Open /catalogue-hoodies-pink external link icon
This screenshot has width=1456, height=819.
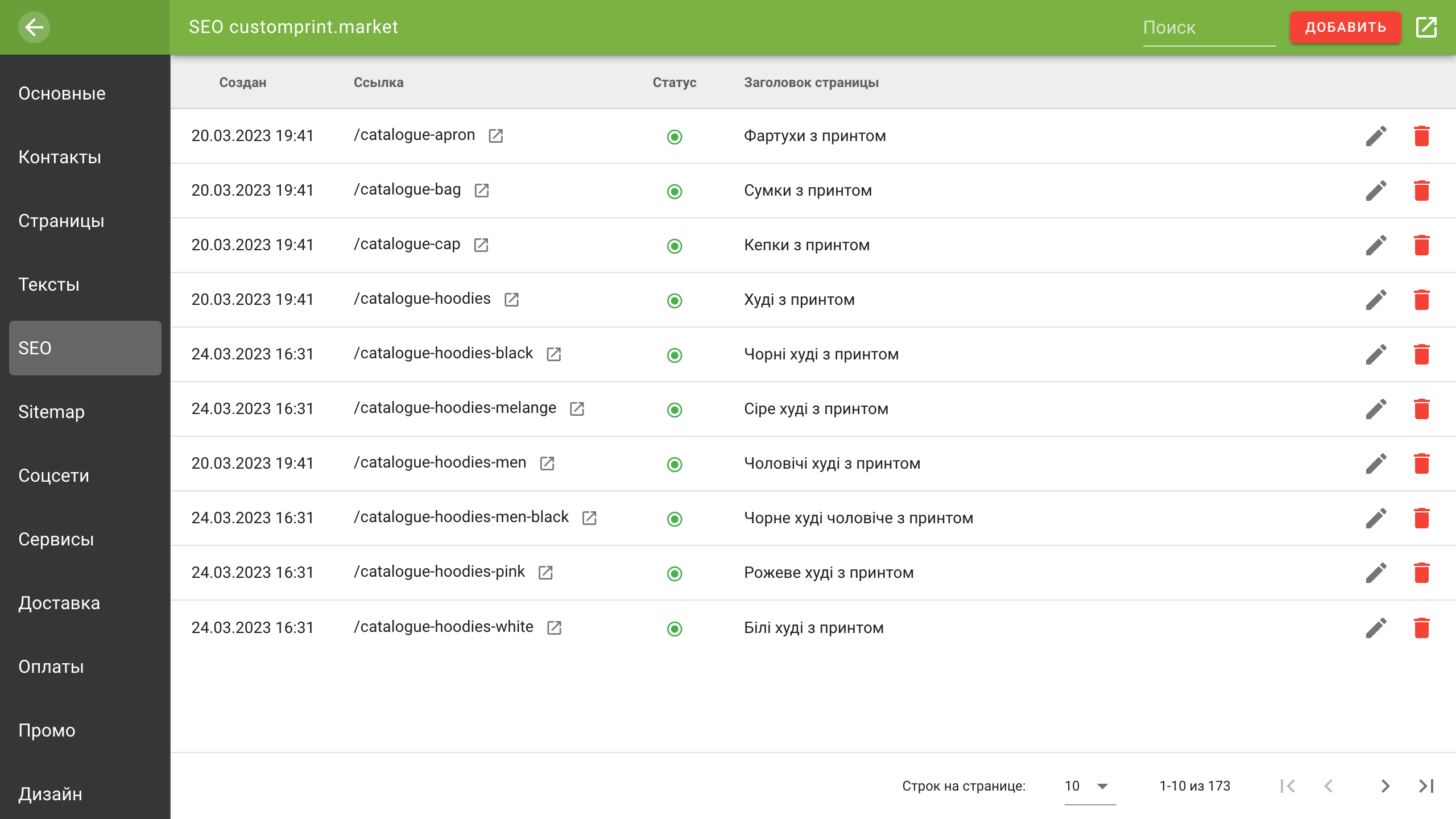545,572
